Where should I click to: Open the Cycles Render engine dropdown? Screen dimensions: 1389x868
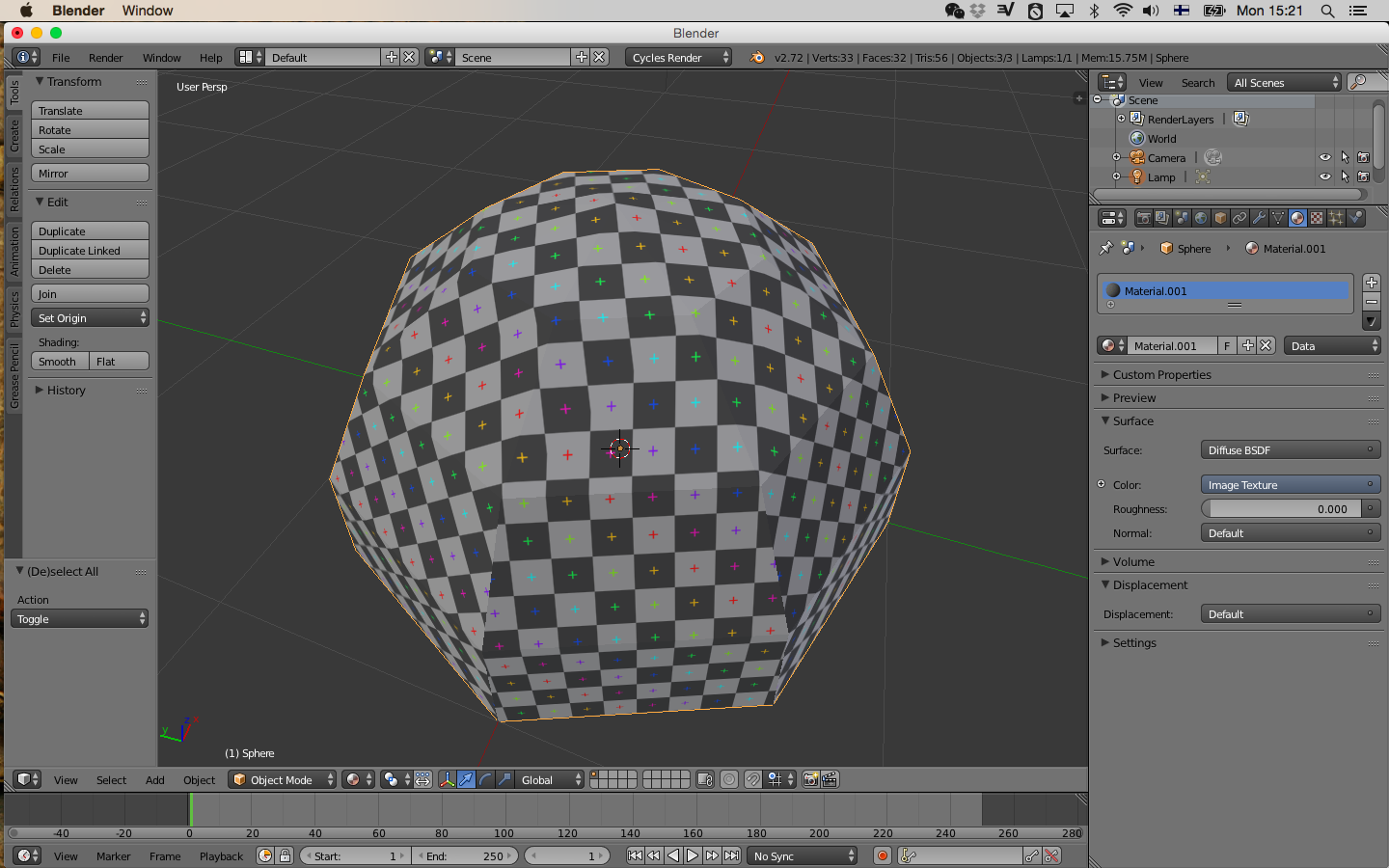(678, 58)
